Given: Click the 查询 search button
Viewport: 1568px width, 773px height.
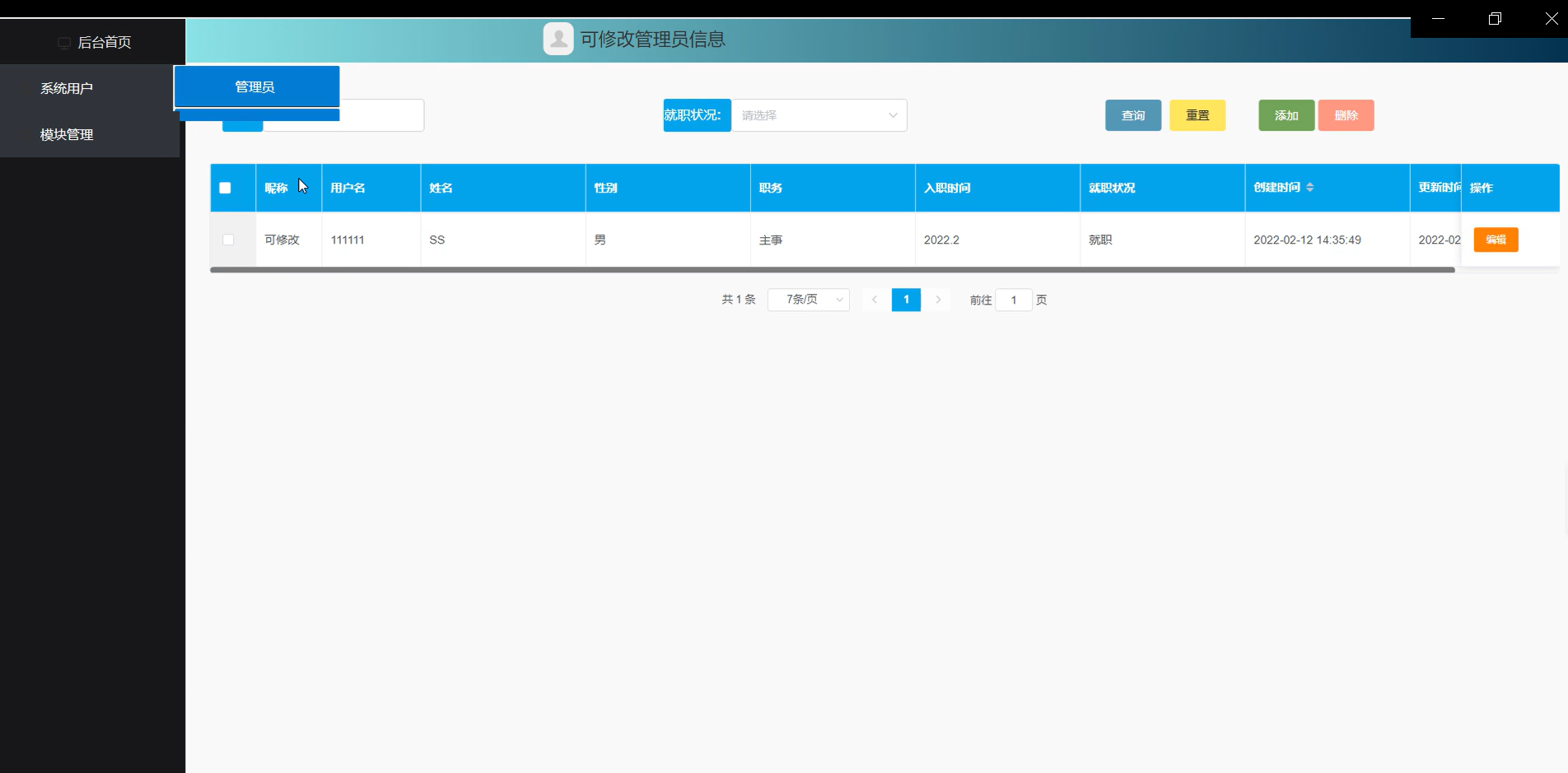Looking at the screenshot, I should 1133,115.
